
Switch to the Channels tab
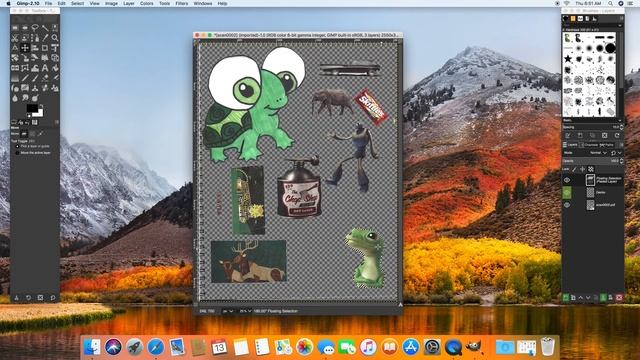click(589, 145)
